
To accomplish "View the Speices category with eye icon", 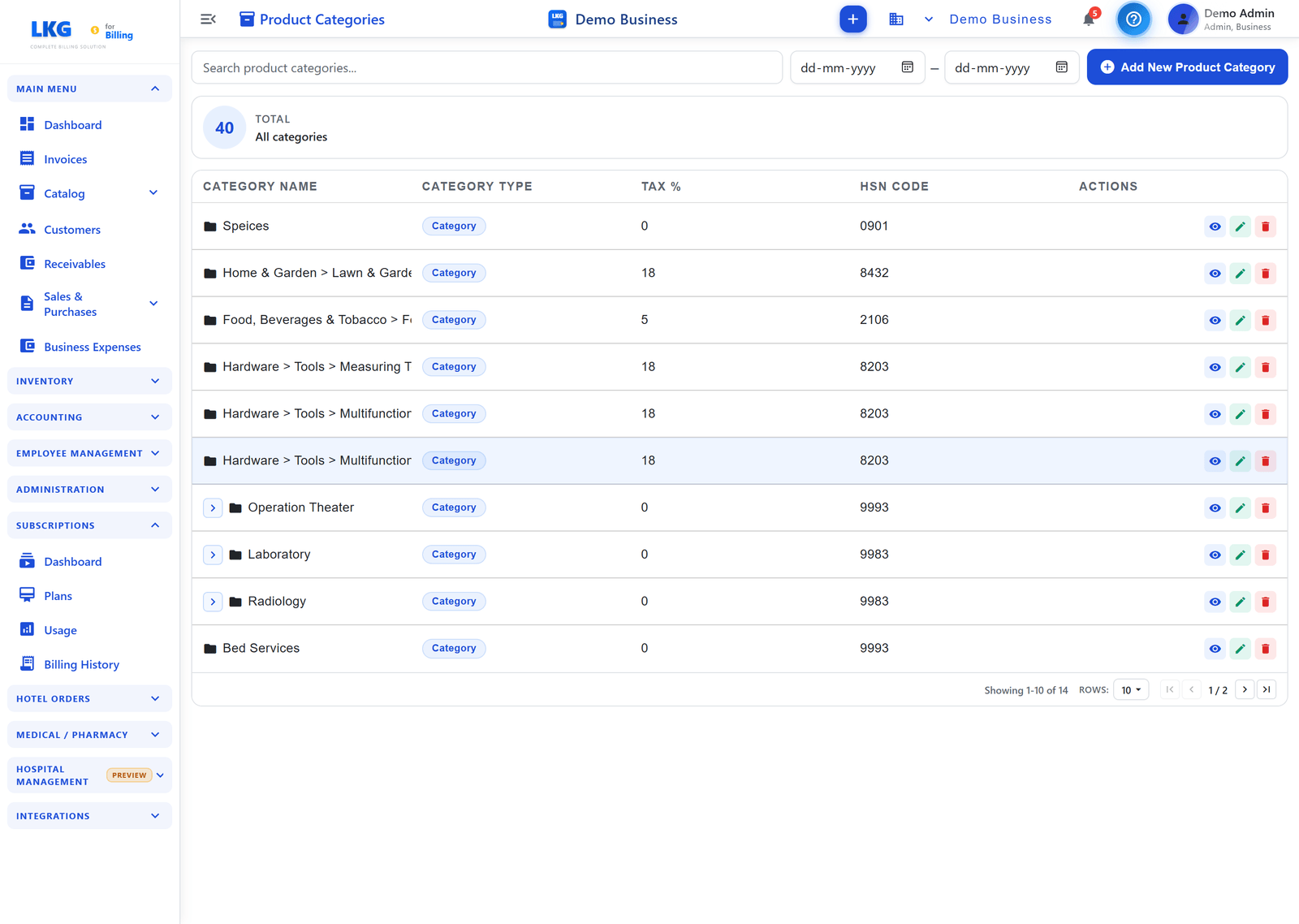I will [1215, 227].
